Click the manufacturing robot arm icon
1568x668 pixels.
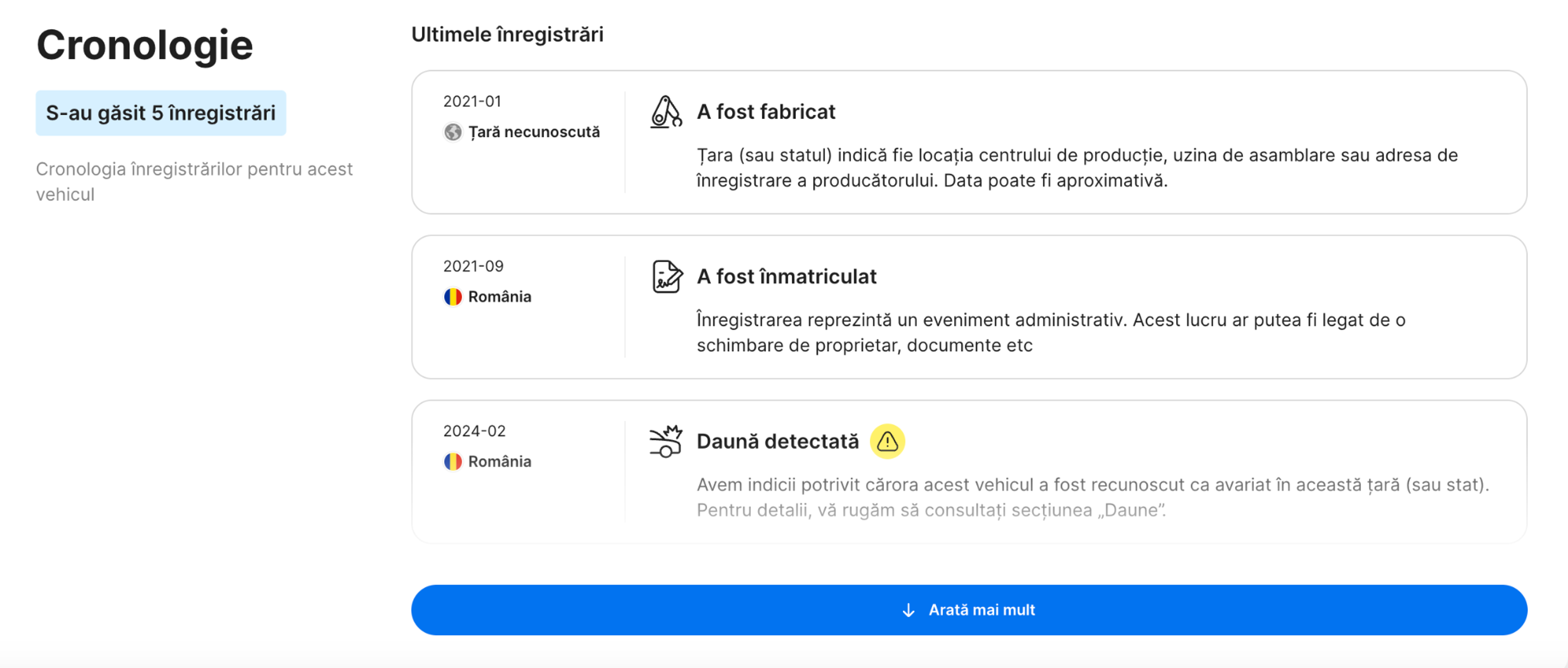tap(666, 112)
